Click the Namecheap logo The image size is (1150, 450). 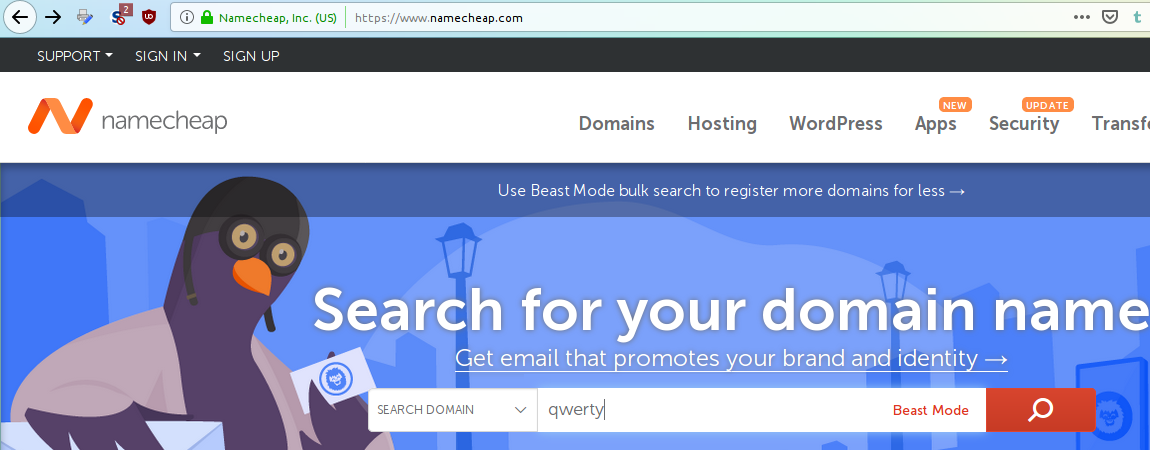click(x=128, y=117)
